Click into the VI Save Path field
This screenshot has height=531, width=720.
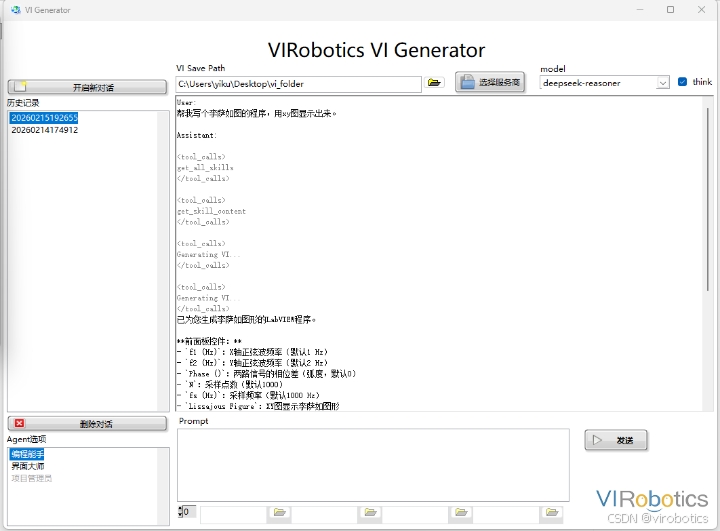(x=298, y=84)
